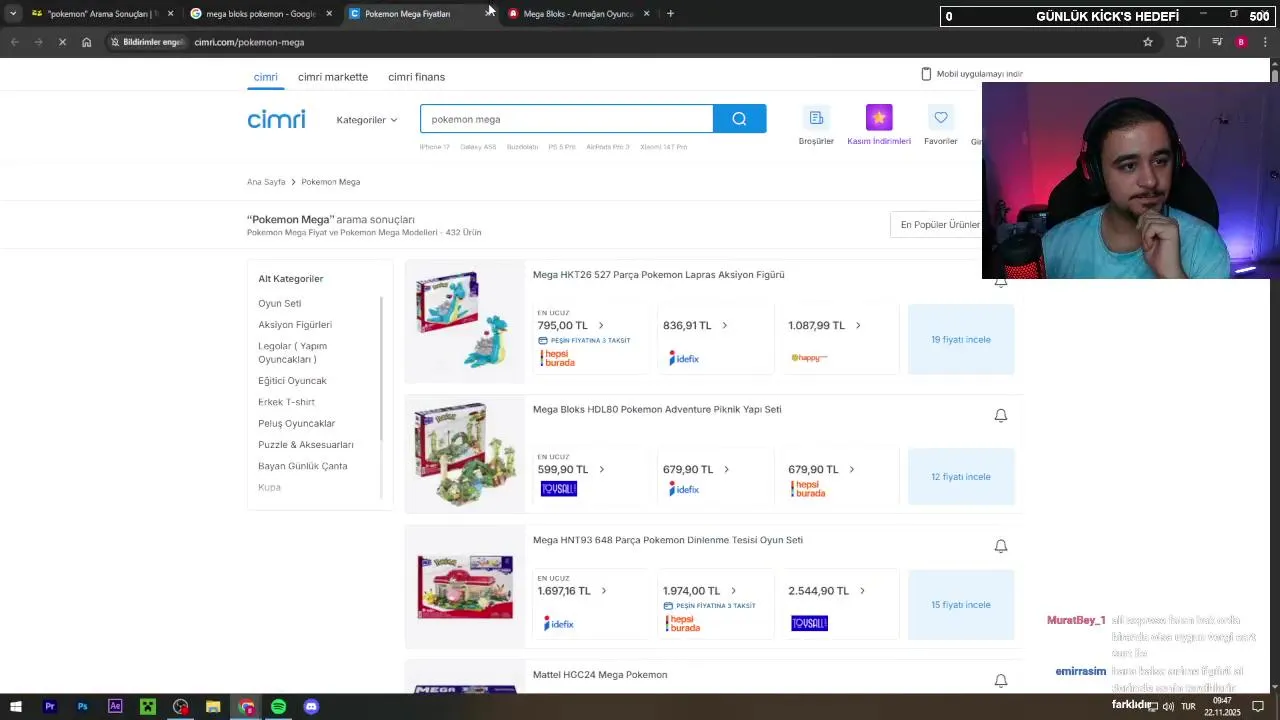Open the Broşürler icon
Image resolution: width=1280 pixels, height=720 pixels.
(x=816, y=118)
